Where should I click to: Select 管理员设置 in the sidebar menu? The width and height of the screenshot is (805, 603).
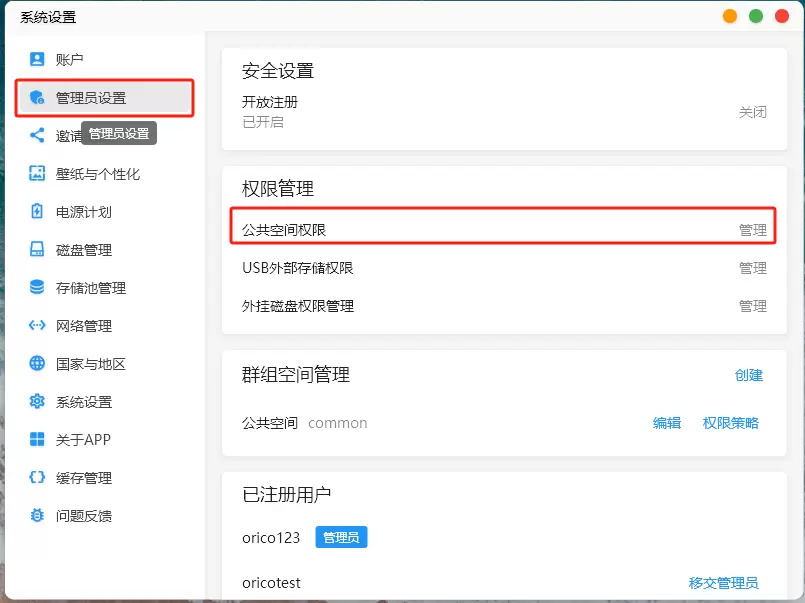[105, 98]
